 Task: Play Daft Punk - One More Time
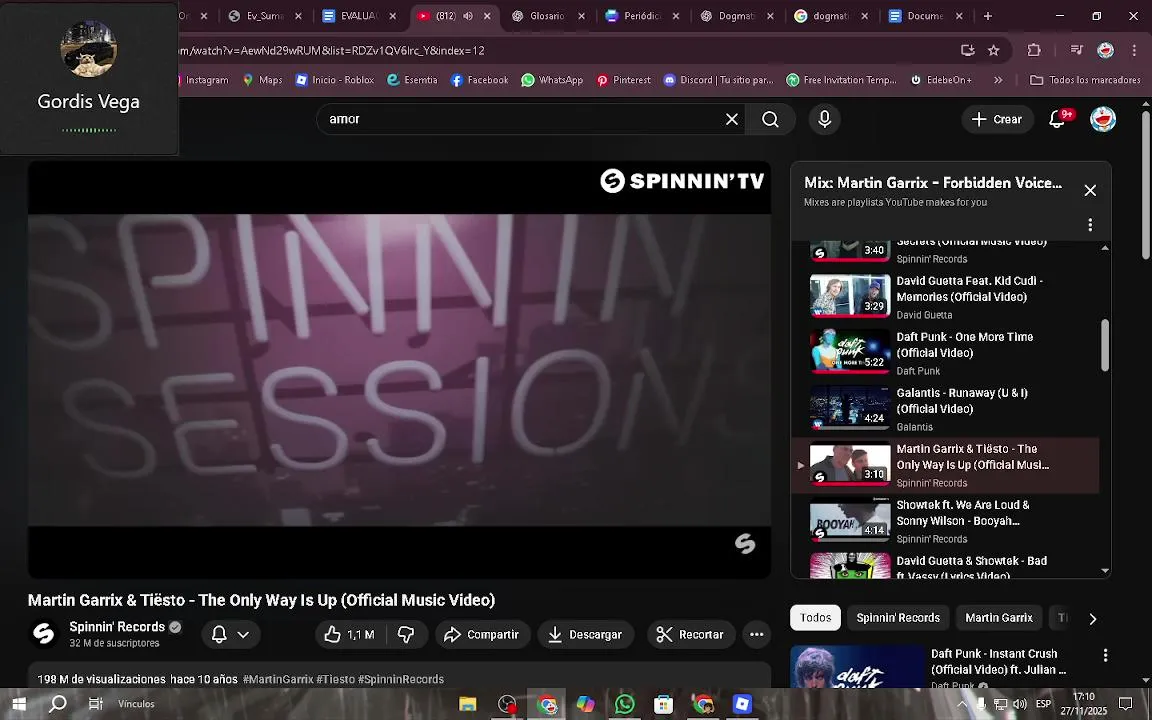tap(947, 353)
